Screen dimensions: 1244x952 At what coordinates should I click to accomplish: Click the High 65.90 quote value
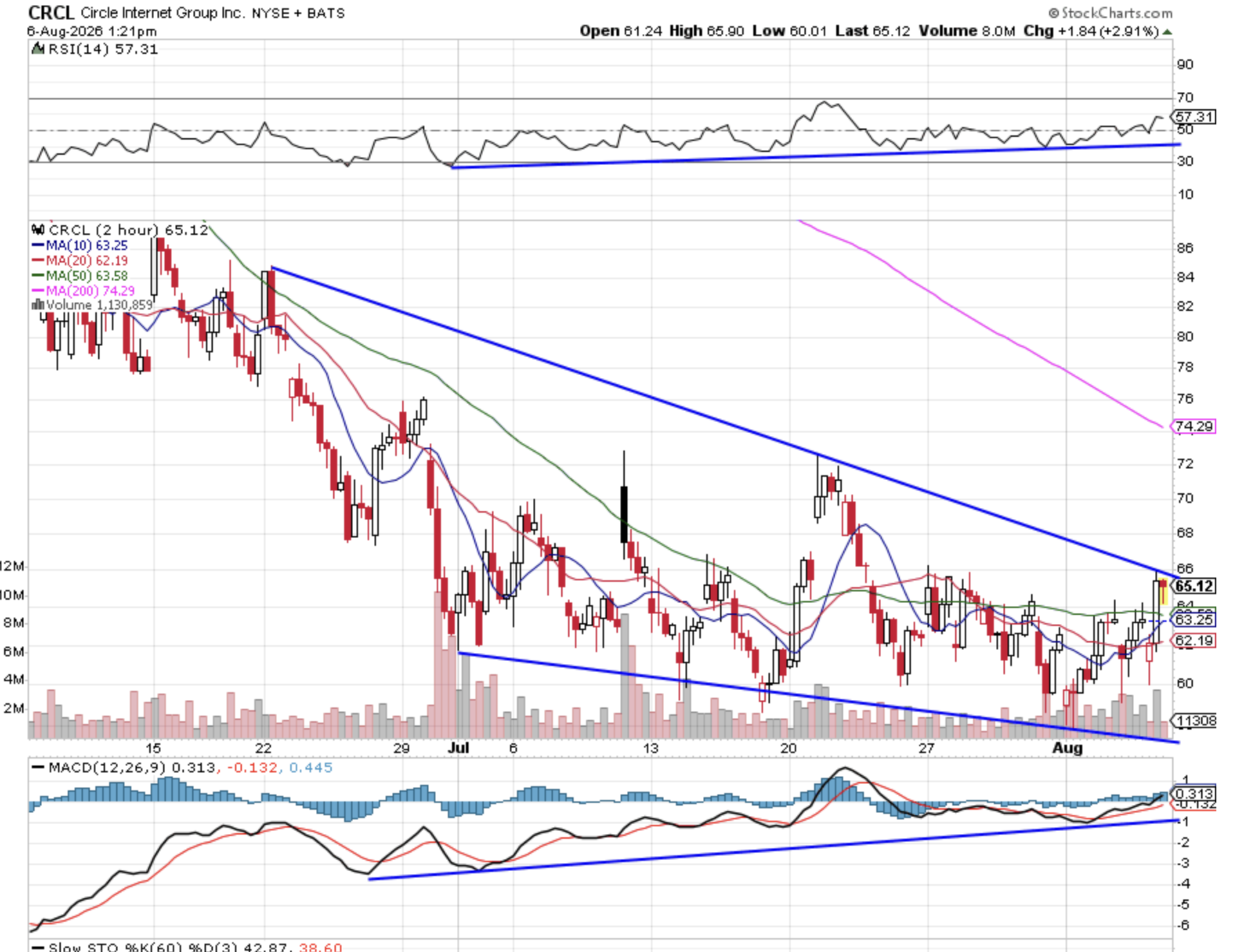point(706,31)
